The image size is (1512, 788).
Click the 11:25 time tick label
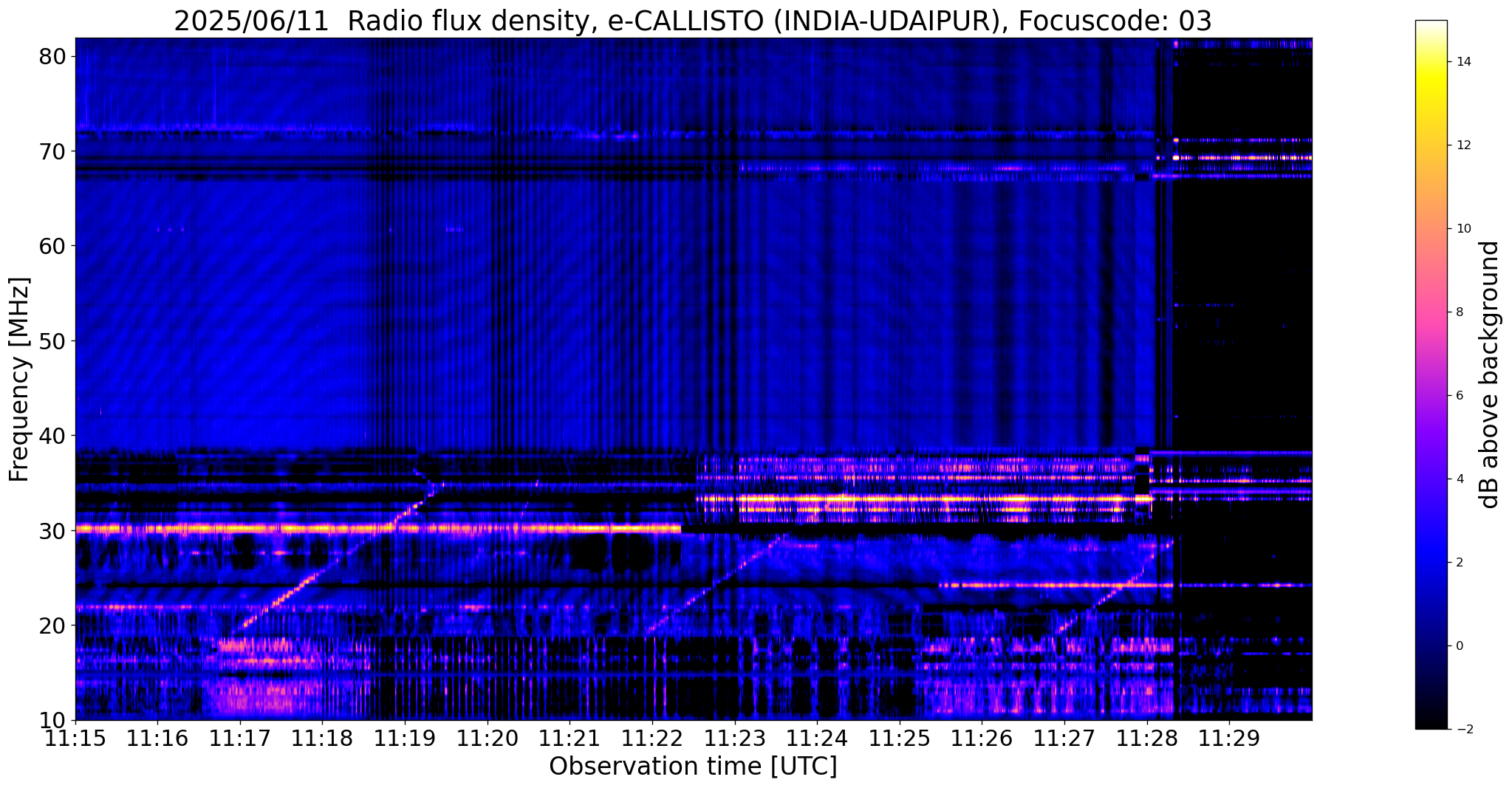point(900,738)
